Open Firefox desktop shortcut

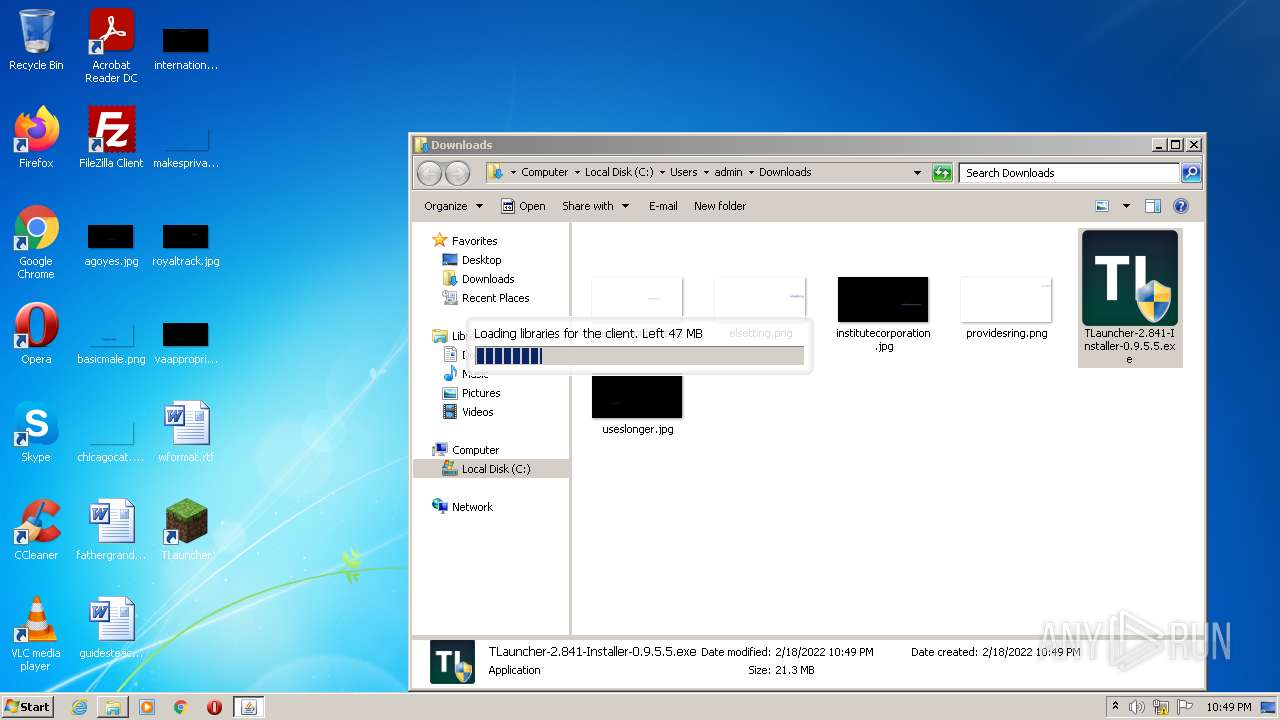pos(36,137)
